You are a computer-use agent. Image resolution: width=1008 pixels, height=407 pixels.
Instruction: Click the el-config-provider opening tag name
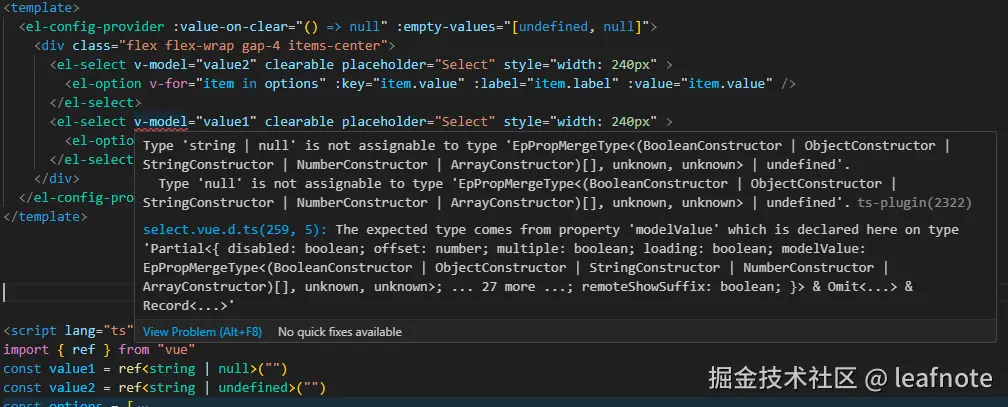tap(96, 27)
